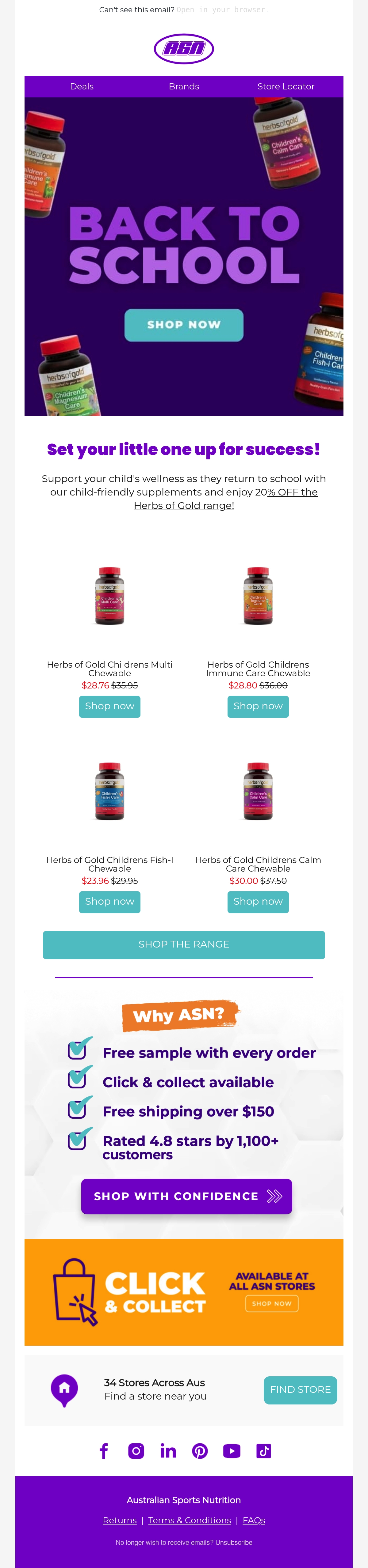Click the FIND STORE button
This screenshot has height=1568, width=368.
click(300, 1390)
